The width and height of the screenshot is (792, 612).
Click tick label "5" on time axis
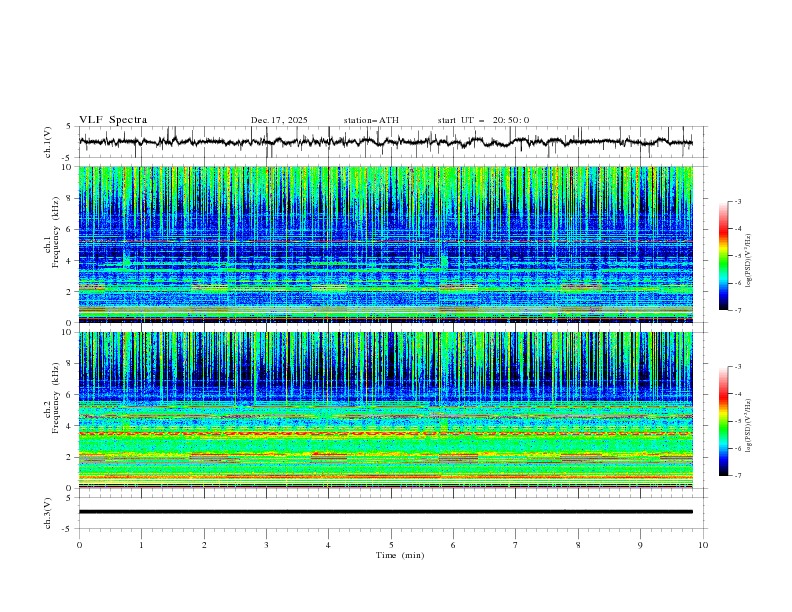tap(391, 545)
